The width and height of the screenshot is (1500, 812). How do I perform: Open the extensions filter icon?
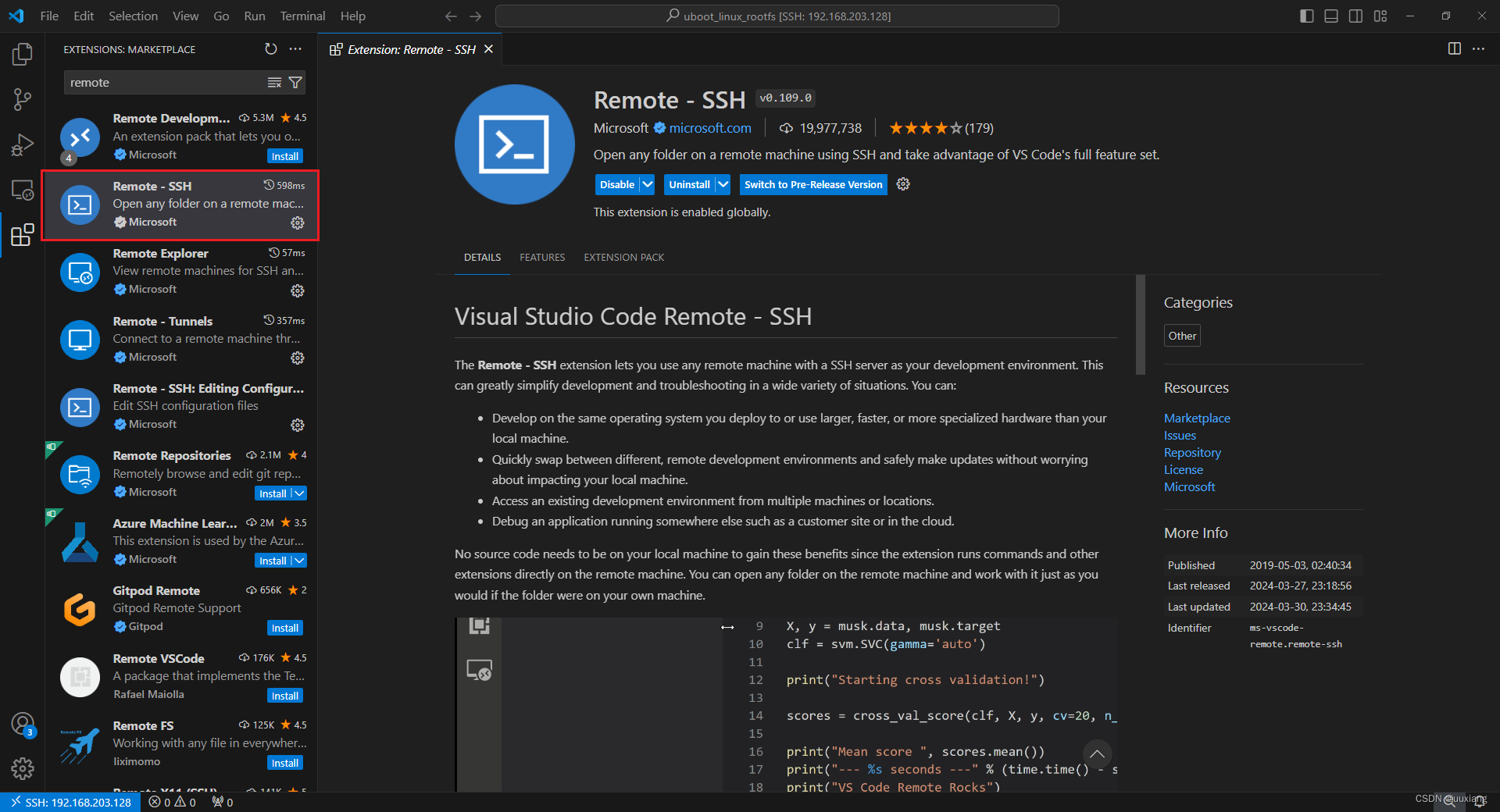(x=295, y=82)
